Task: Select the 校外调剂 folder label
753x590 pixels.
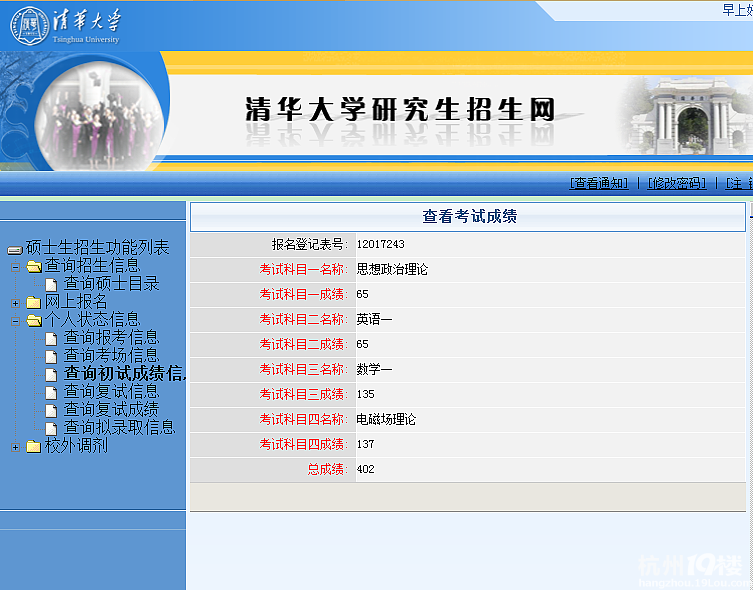Action: point(76,446)
